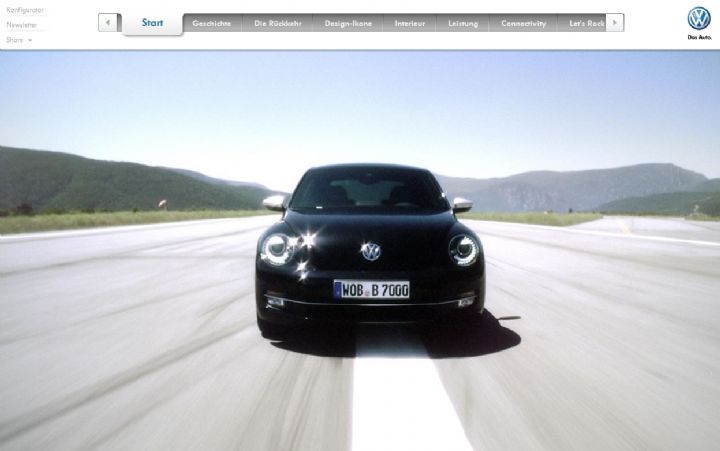Open the Newsletter link
This screenshot has width=720, height=451.
coord(21,25)
